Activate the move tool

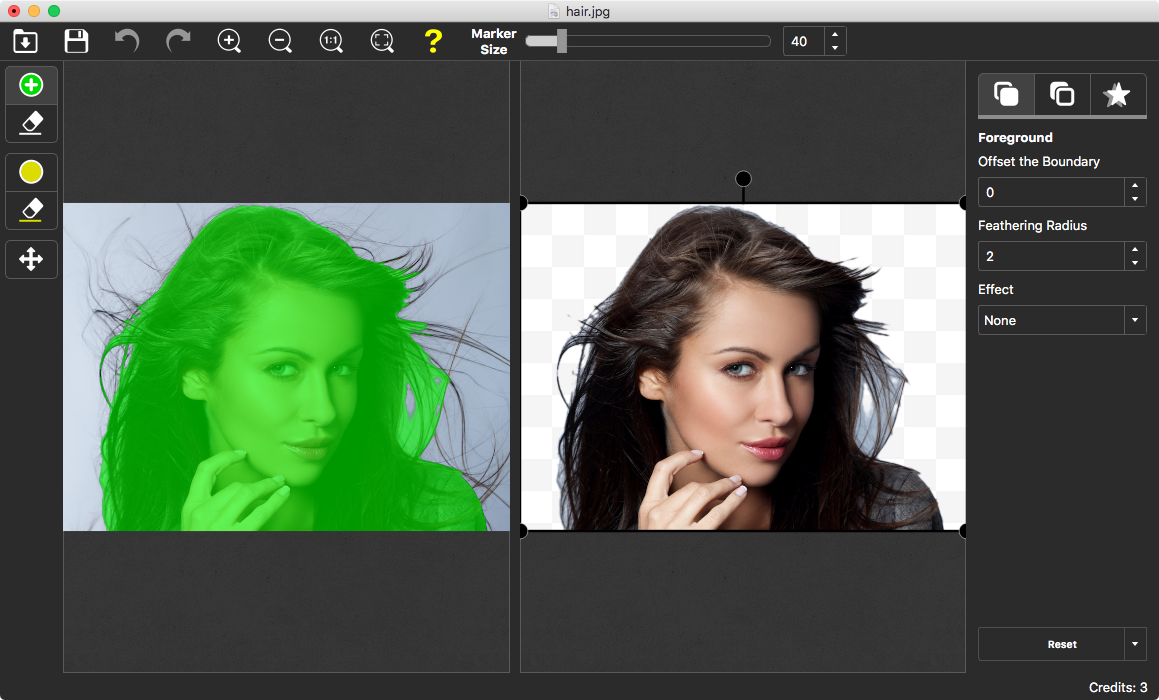(x=31, y=259)
